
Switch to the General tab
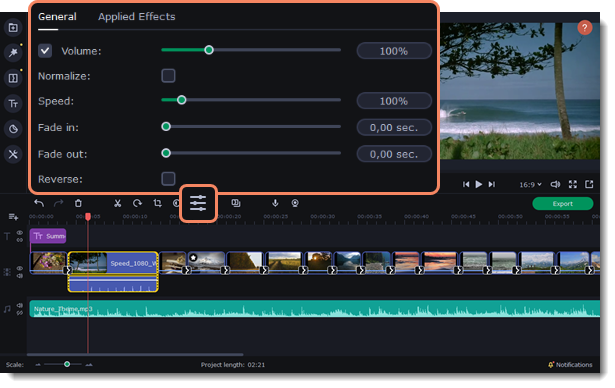tap(57, 16)
